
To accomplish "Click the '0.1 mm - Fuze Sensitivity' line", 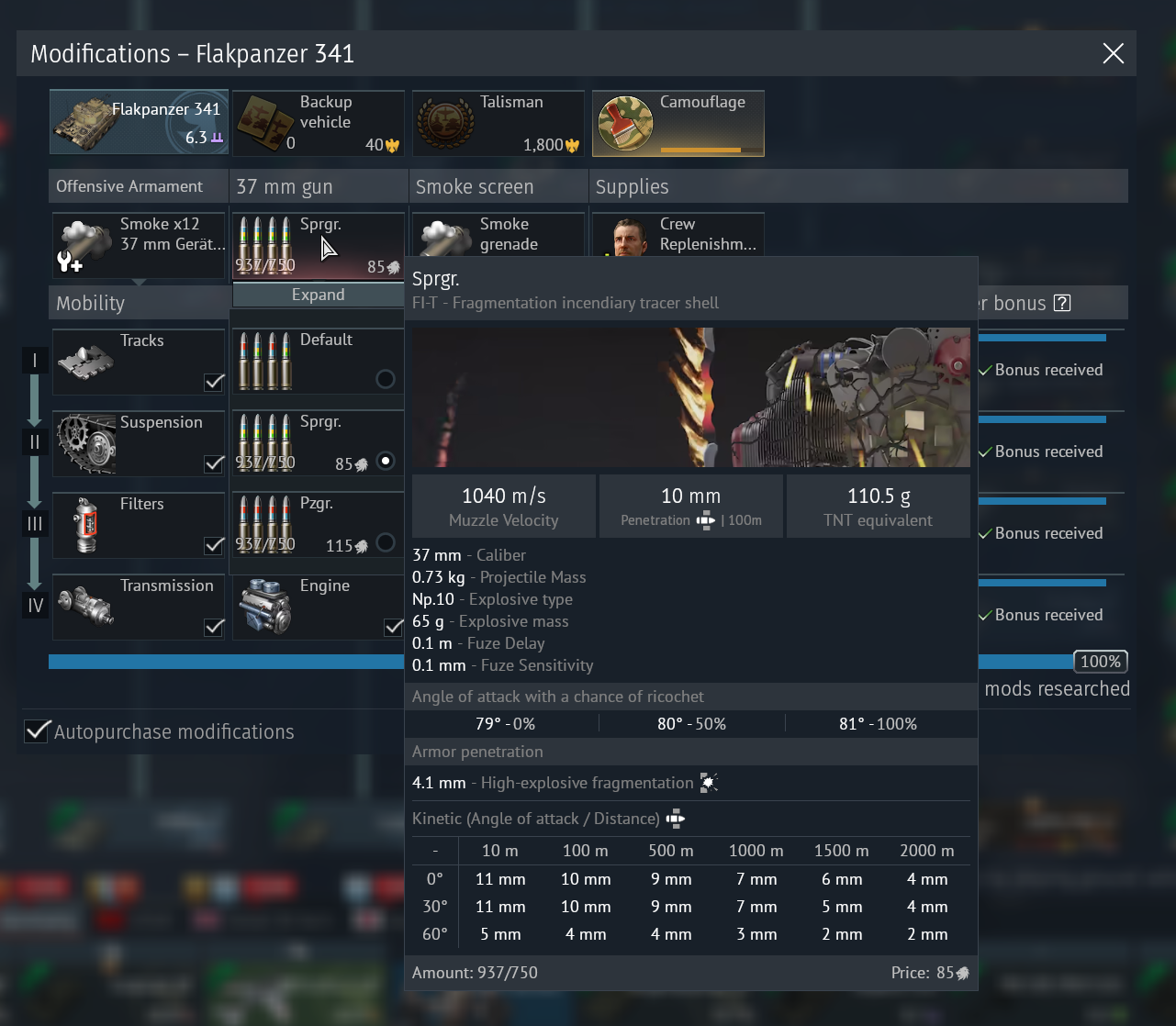I will (x=503, y=665).
